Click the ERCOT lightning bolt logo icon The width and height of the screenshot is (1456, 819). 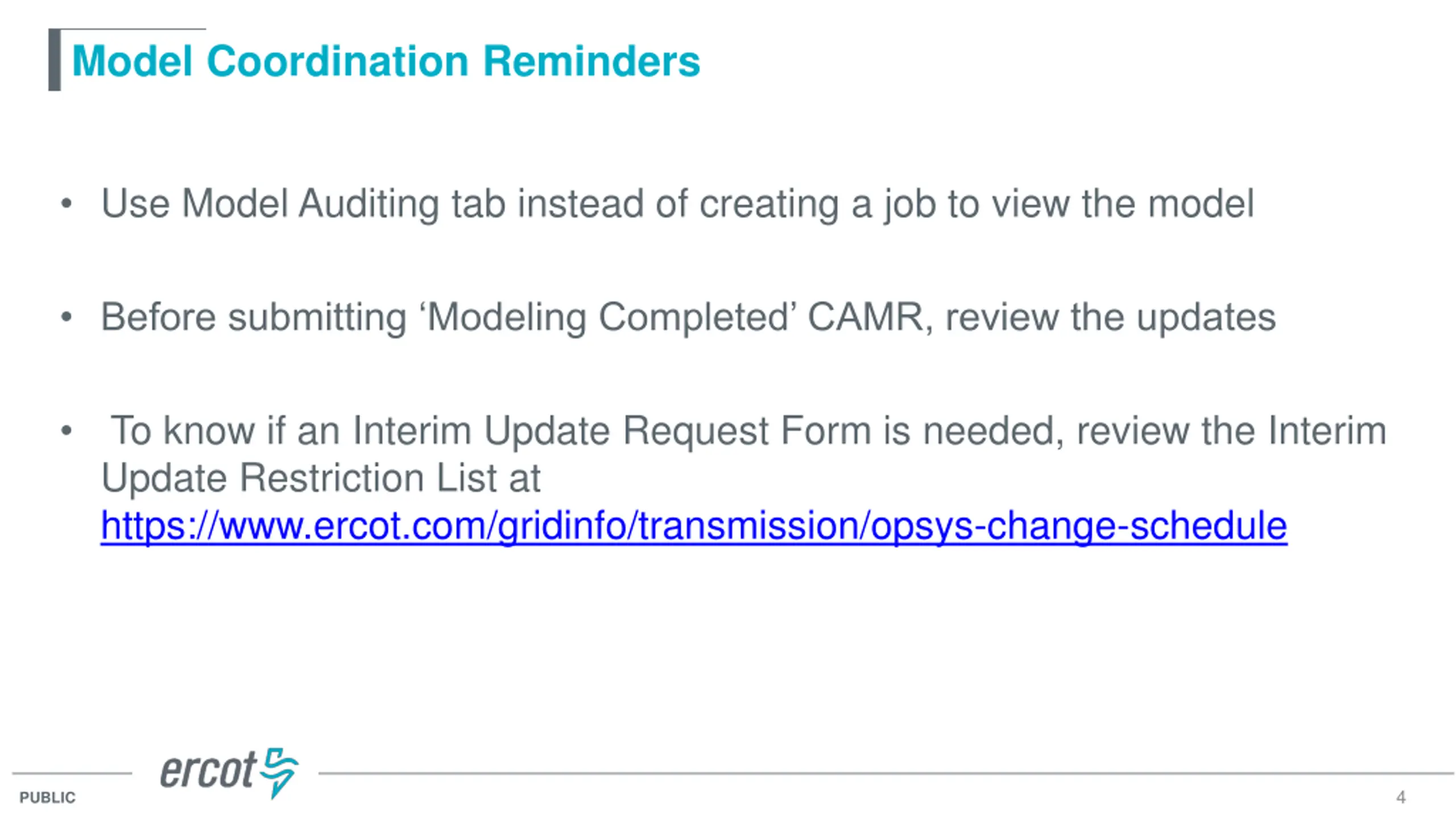279,773
